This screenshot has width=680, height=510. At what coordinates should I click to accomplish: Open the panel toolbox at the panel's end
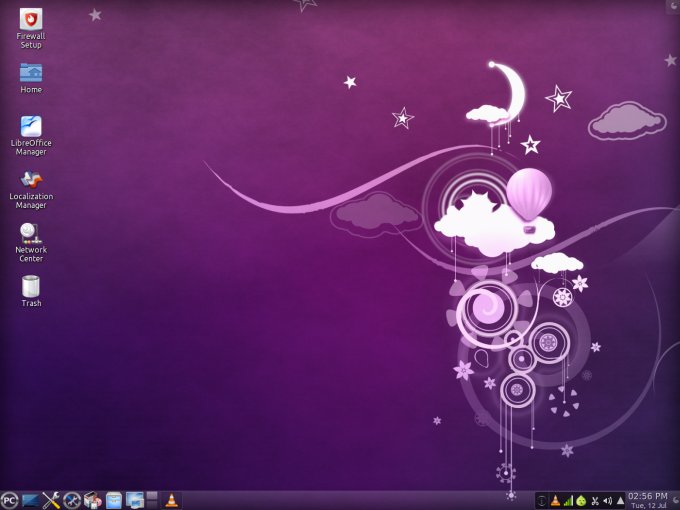674,501
